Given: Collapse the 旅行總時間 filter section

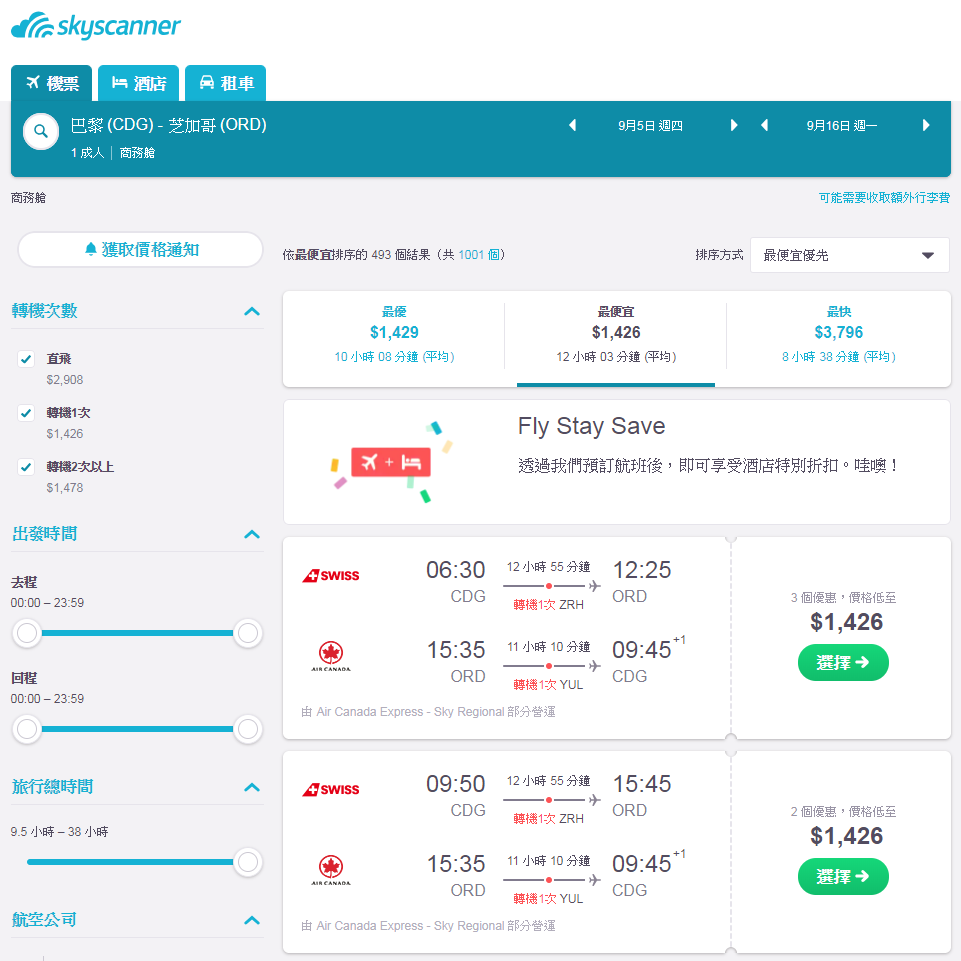Looking at the screenshot, I should (252, 787).
